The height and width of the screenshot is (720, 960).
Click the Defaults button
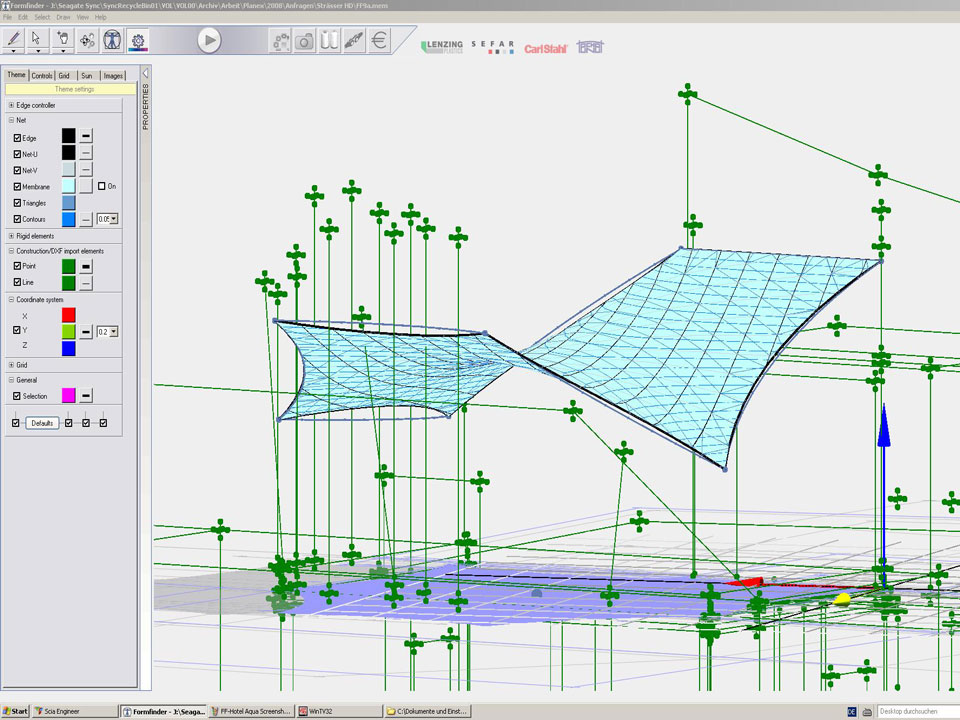tap(42, 423)
